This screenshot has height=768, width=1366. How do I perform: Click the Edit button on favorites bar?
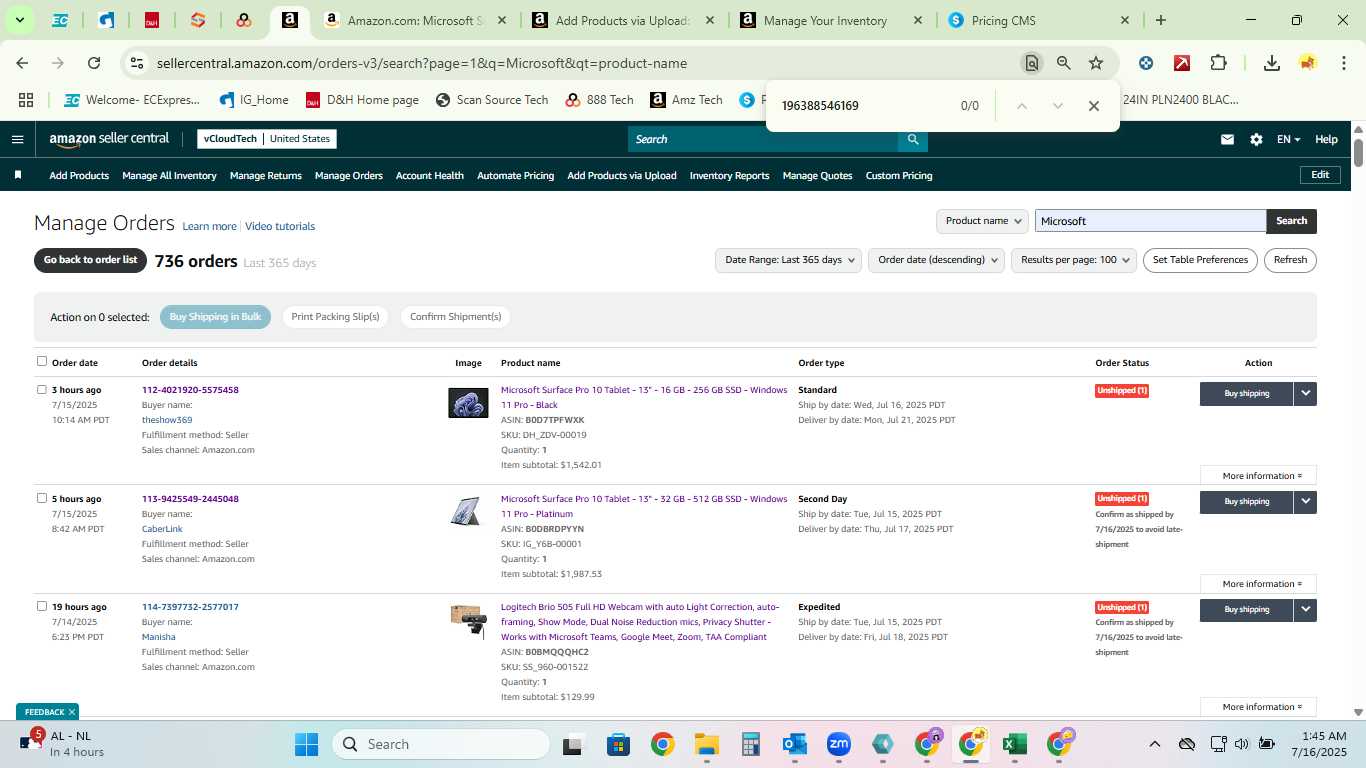1320,175
